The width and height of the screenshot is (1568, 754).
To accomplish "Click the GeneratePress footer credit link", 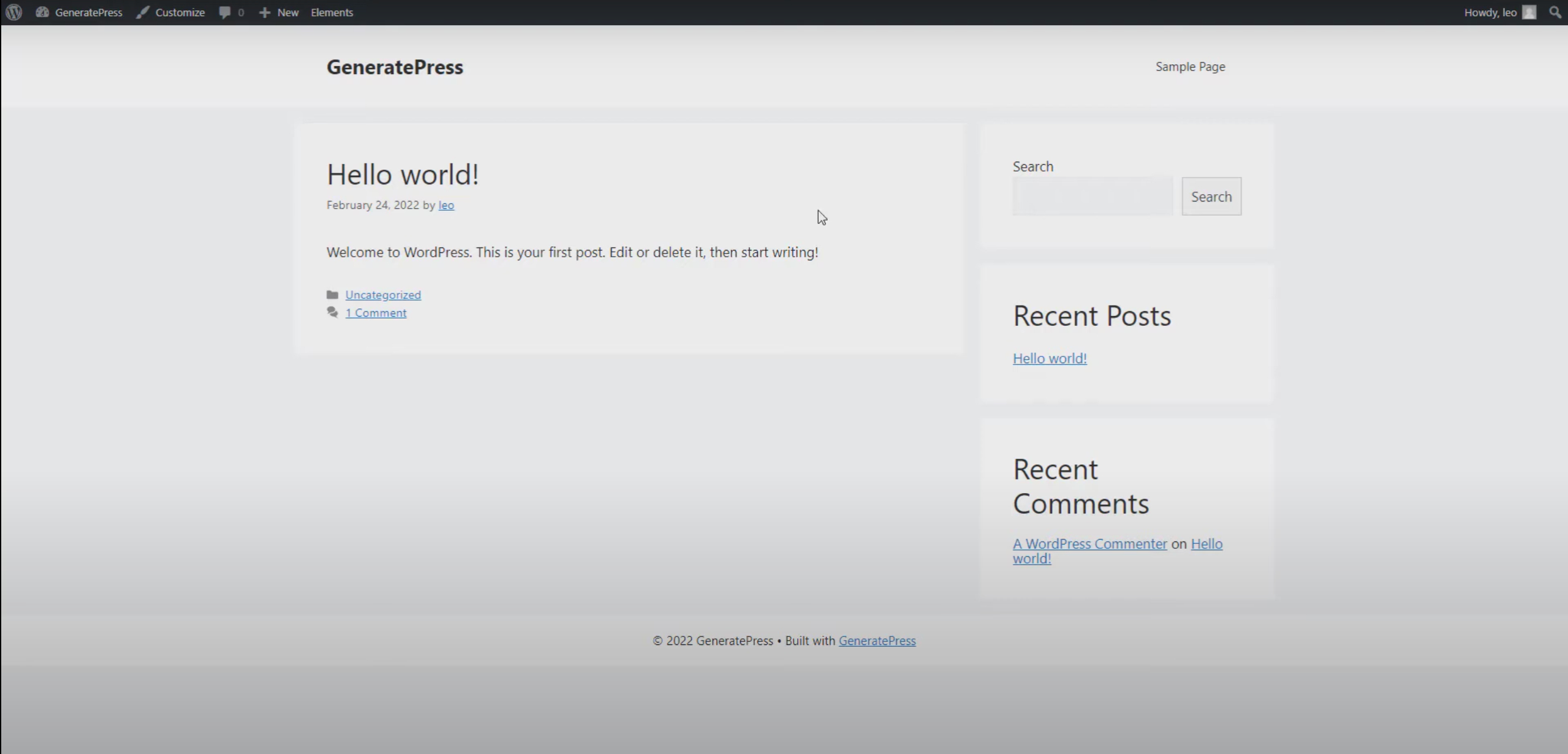I will (877, 641).
